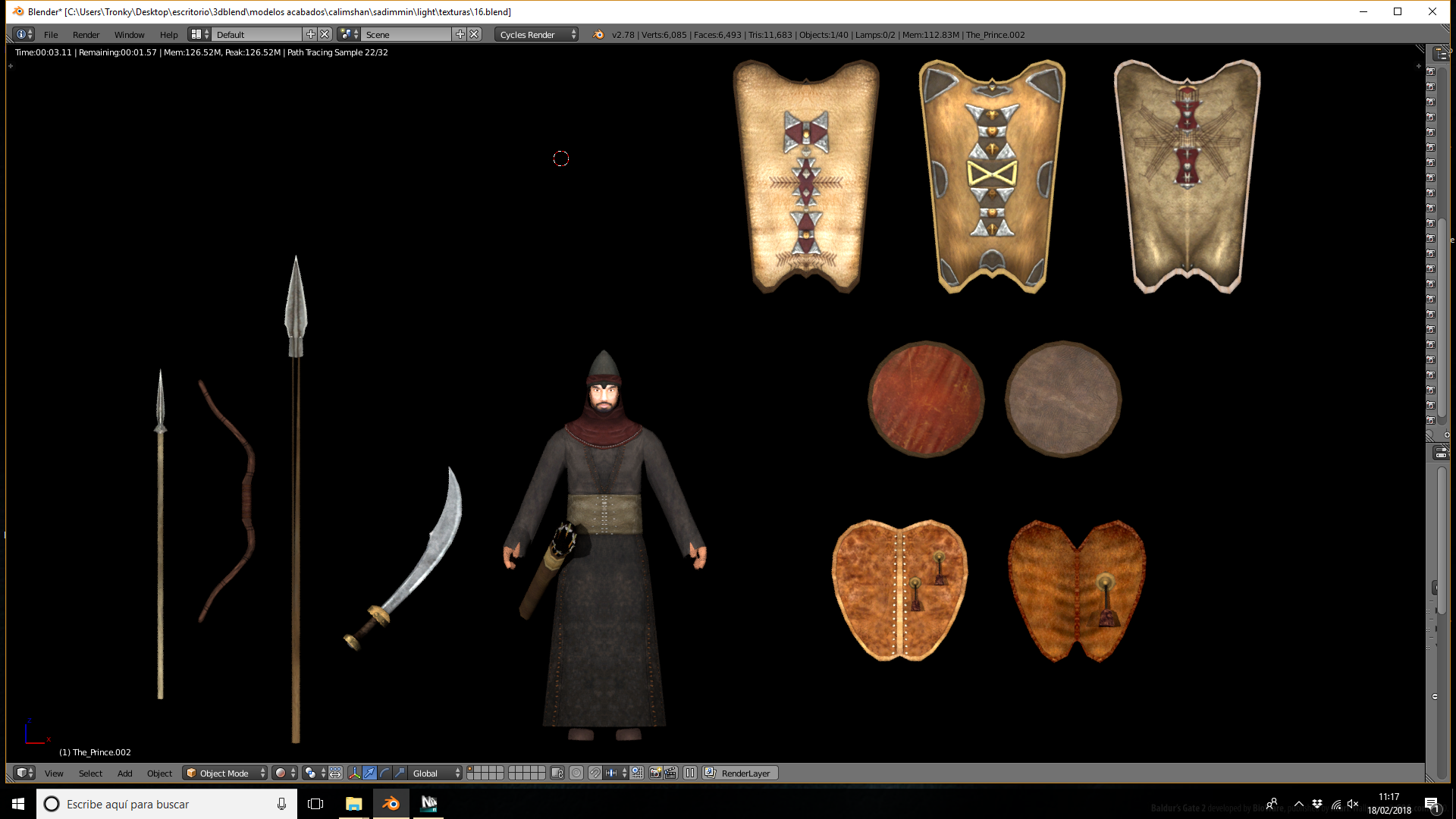Toggle proportional editing circle button
The image size is (1456, 819).
pyautogui.click(x=576, y=773)
